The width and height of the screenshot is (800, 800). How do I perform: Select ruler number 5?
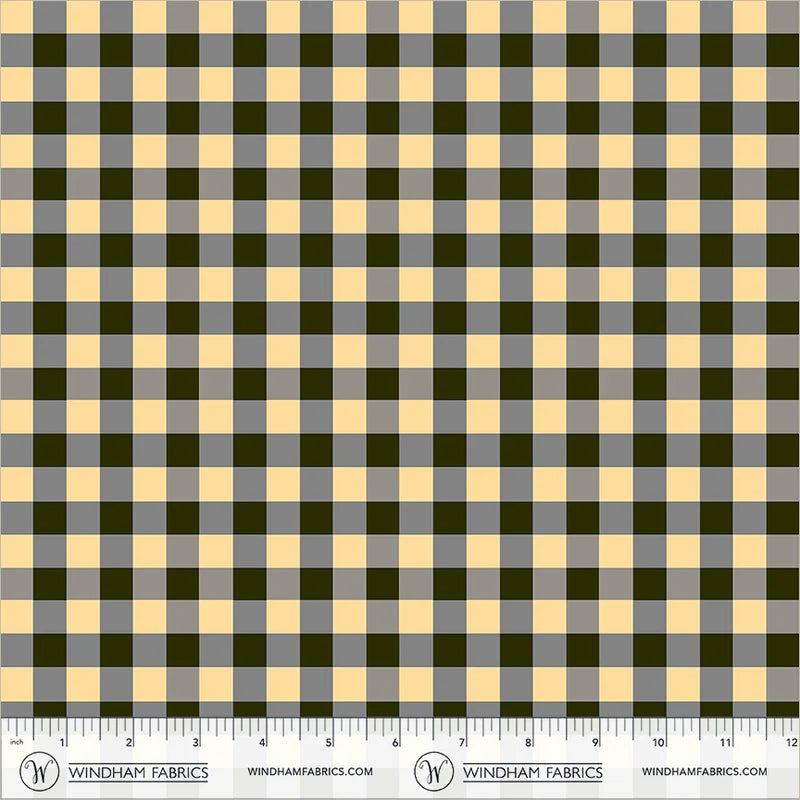point(329,742)
